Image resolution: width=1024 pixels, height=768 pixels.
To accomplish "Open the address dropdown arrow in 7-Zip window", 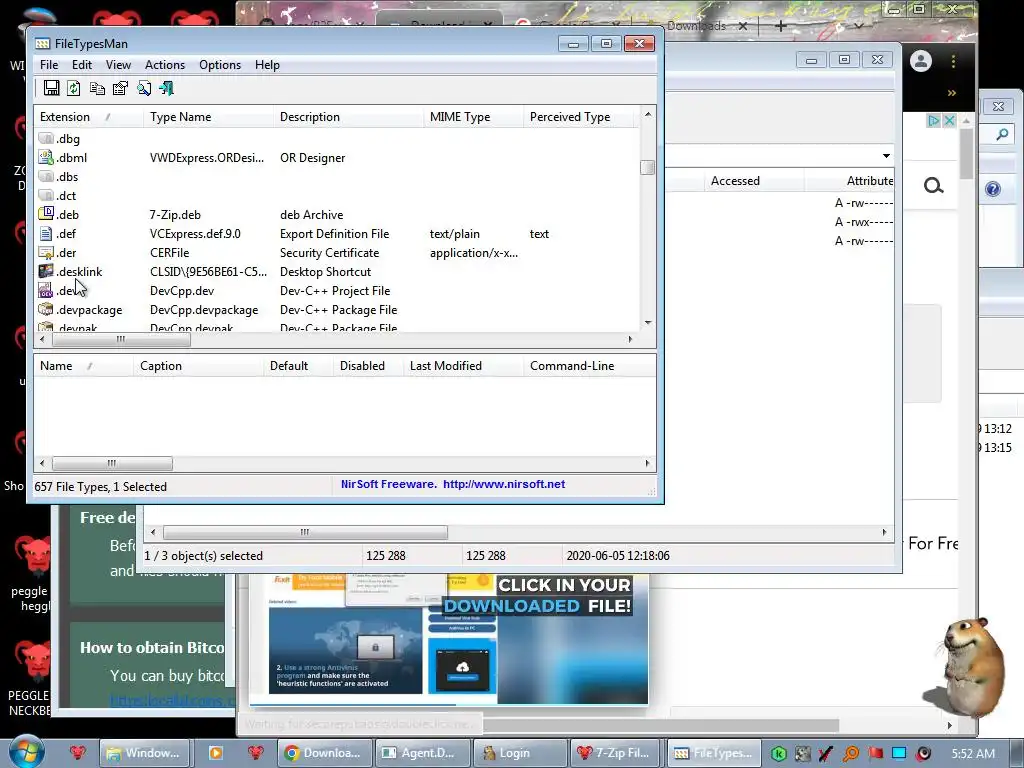I will [886, 156].
